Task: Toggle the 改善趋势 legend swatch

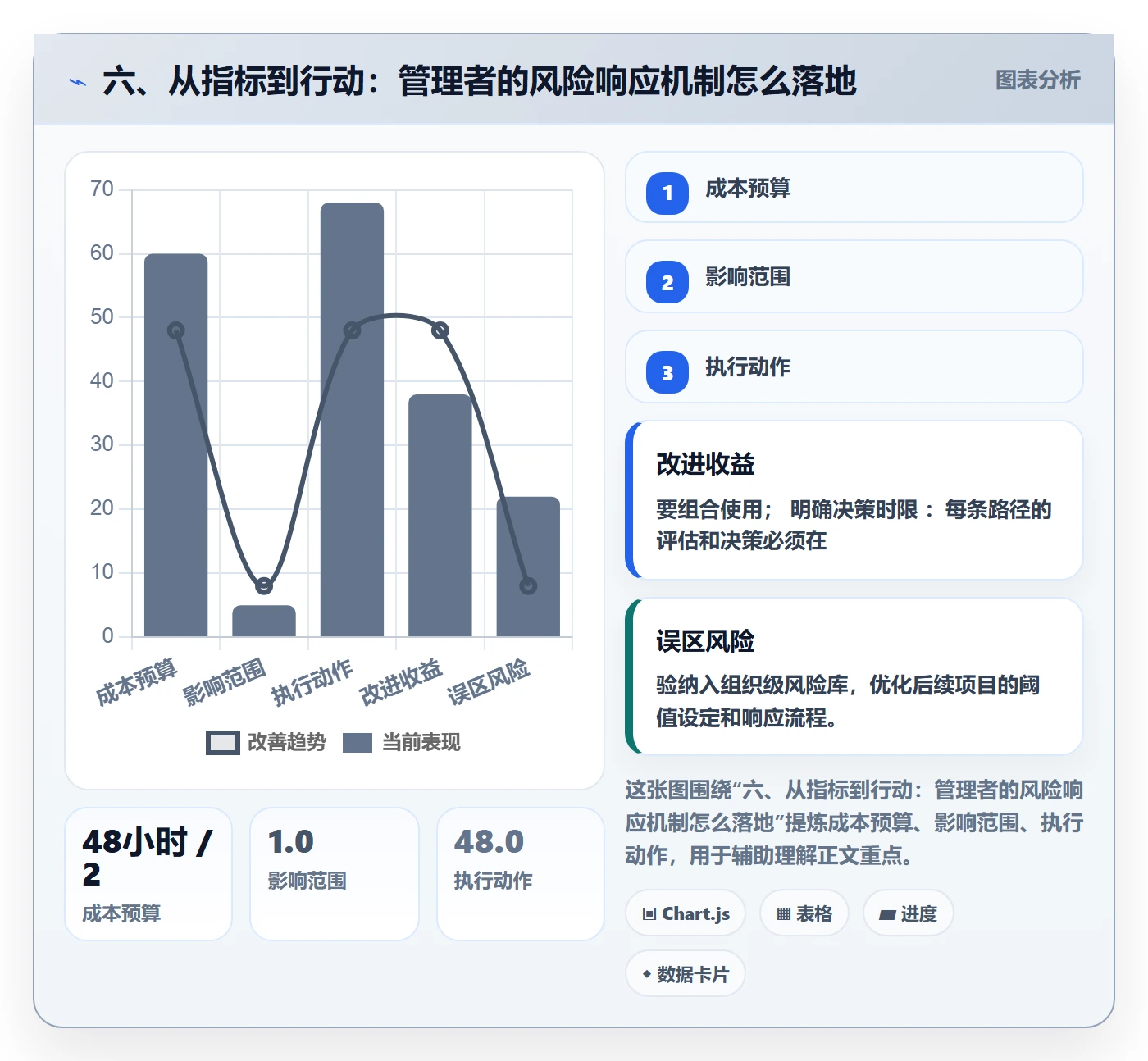Action: [x=222, y=743]
